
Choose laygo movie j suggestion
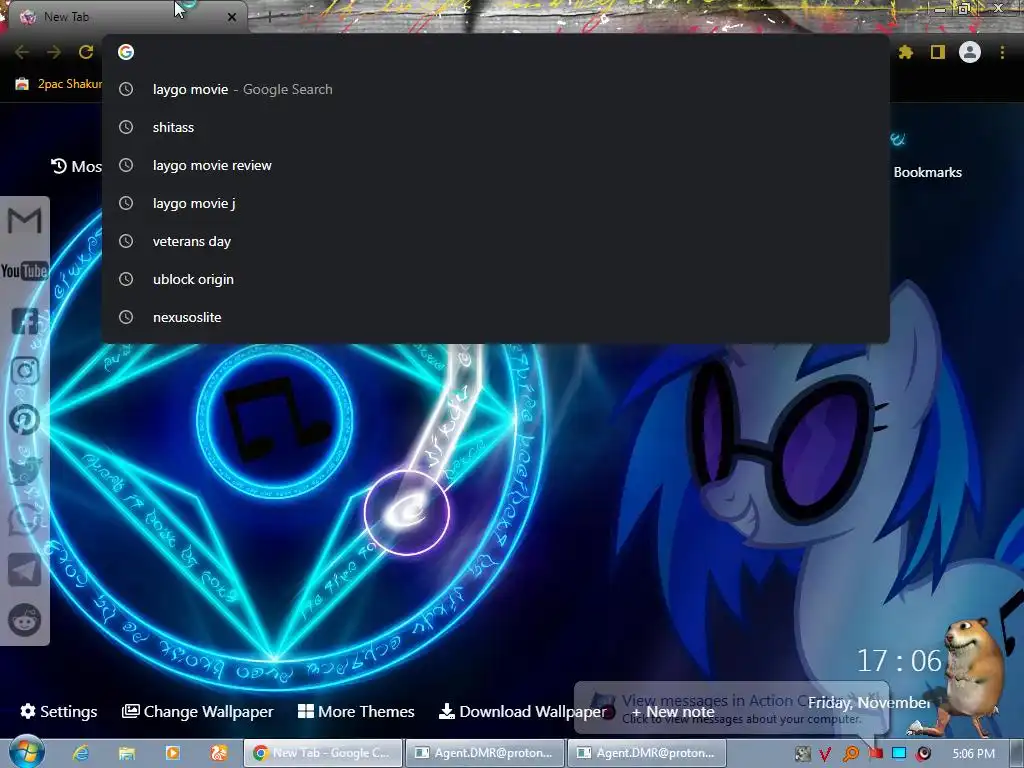point(496,203)
